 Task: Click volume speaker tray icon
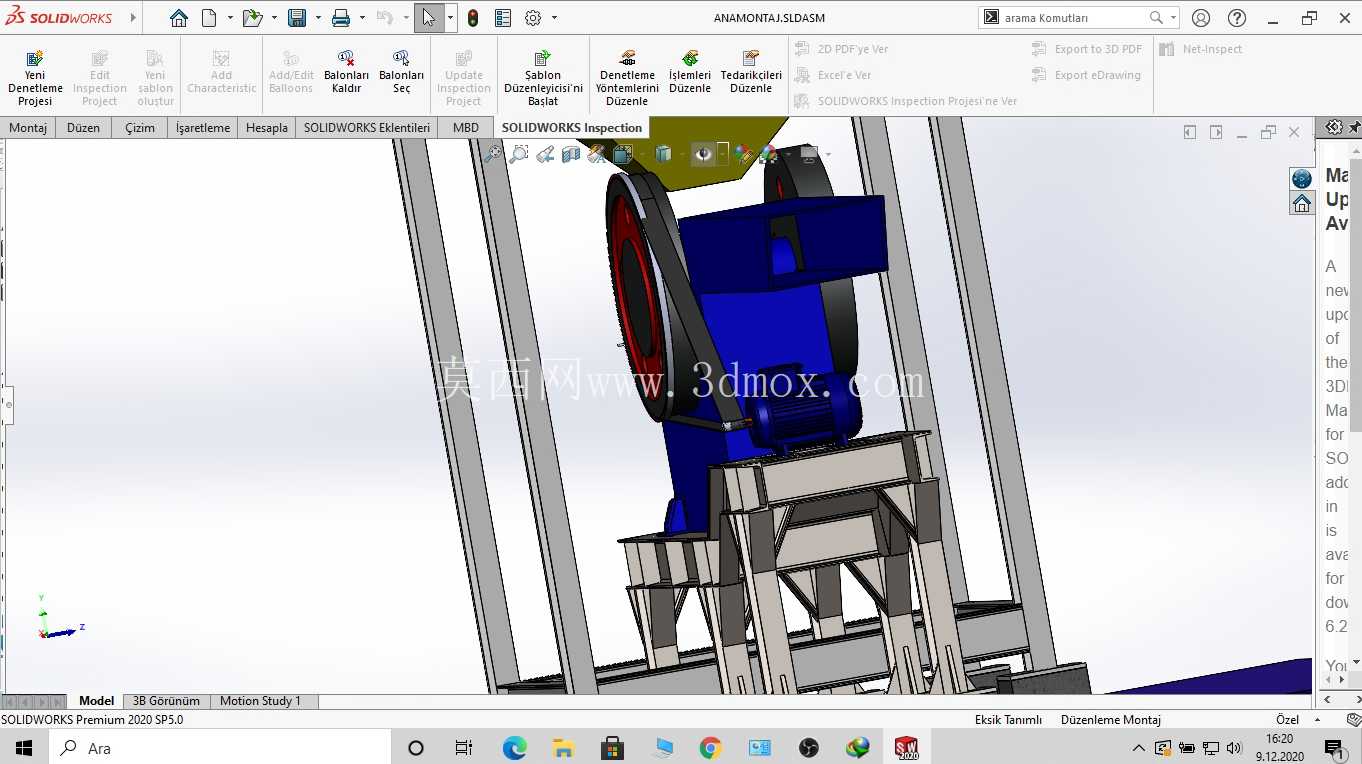(x=1234, y=748)
